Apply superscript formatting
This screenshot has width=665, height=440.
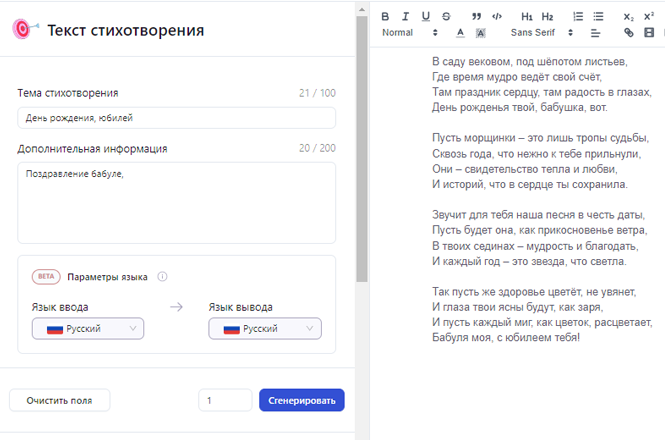(649, 17)
